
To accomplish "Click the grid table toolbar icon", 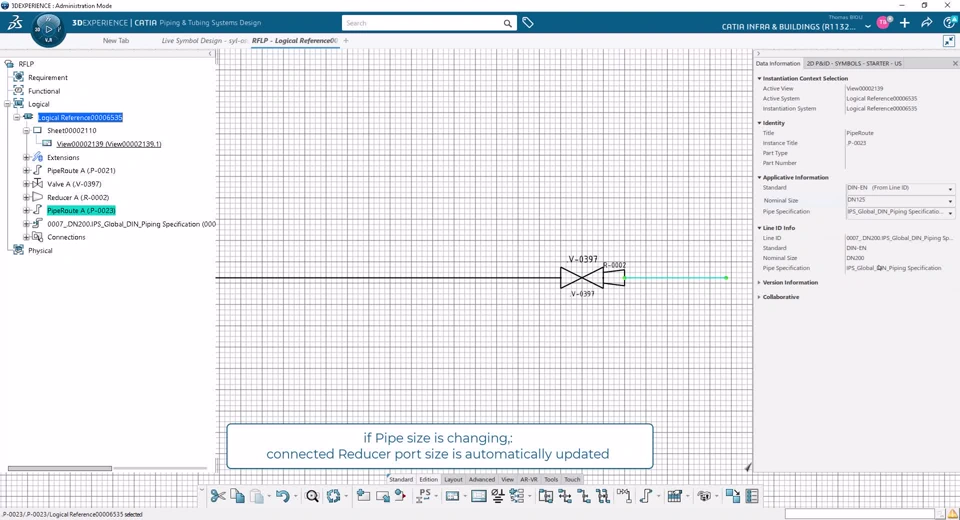I will coord(675,496).
